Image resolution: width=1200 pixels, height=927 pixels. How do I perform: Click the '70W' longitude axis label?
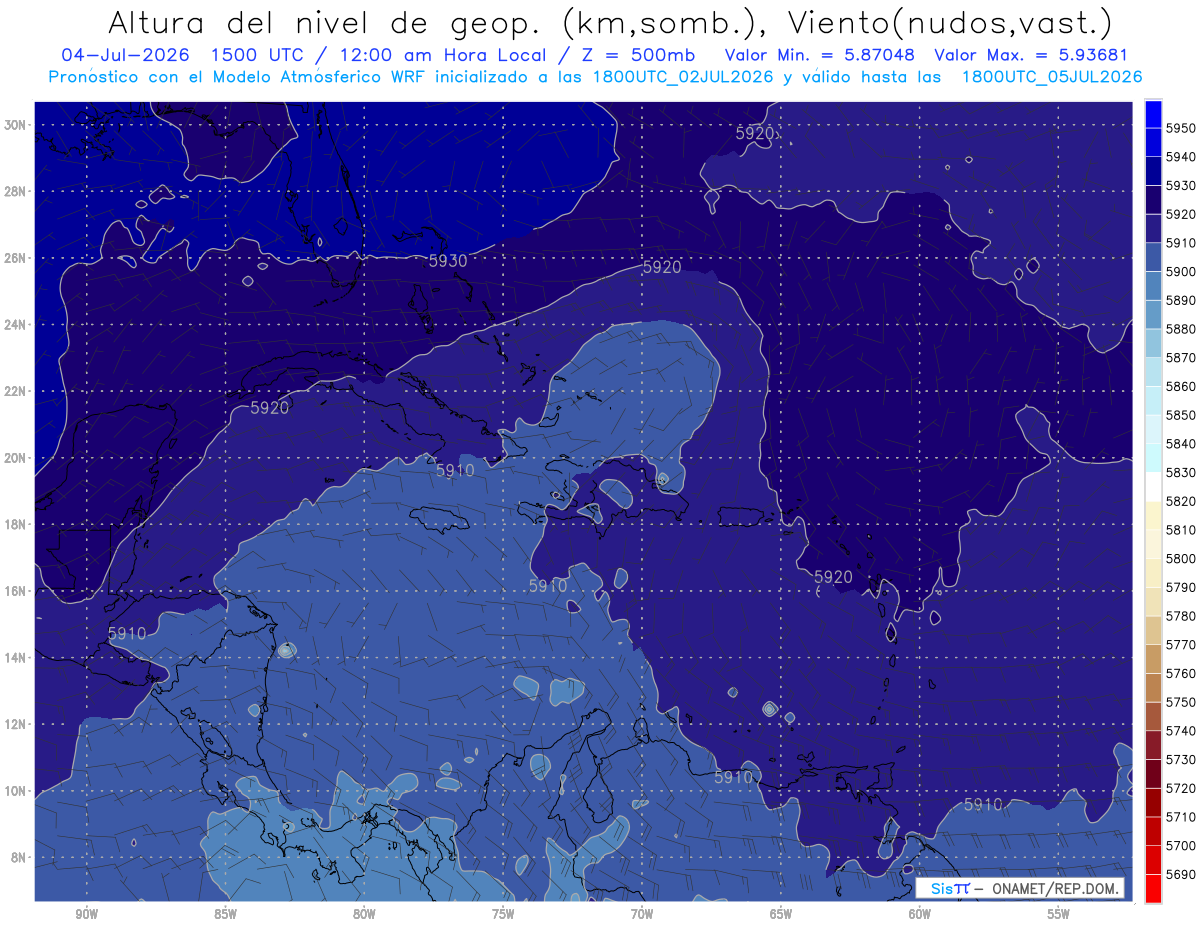click(x=642, y=915)
